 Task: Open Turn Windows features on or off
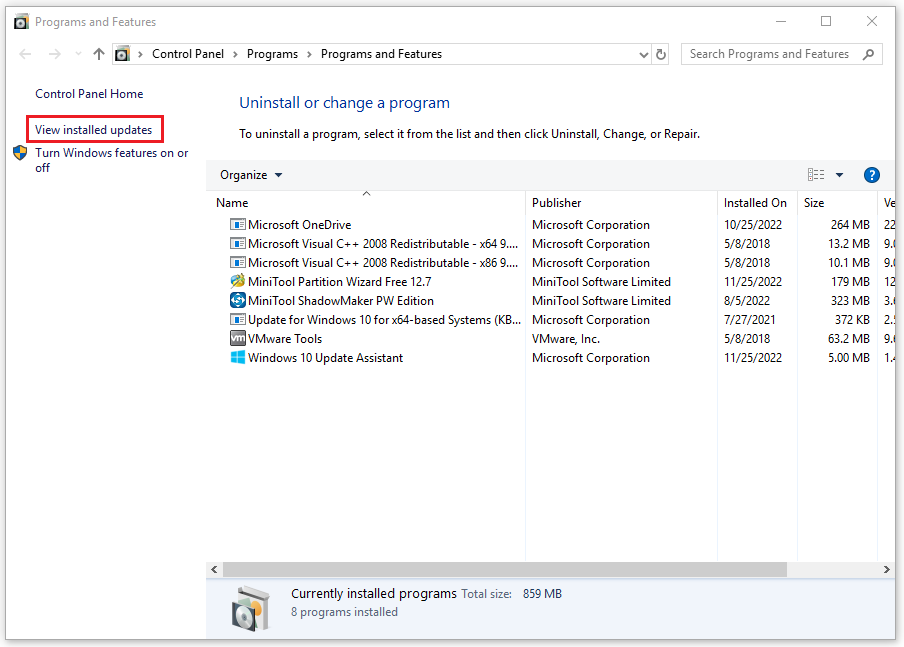(111, 160)
